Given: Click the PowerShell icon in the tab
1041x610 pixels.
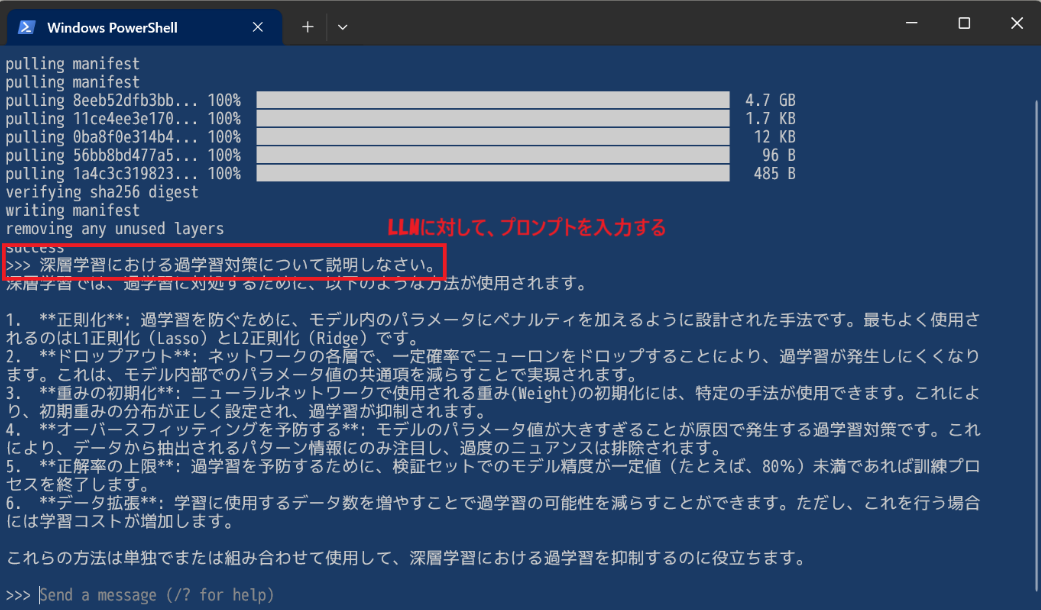Looking at the screenshot, I should 27,27.
